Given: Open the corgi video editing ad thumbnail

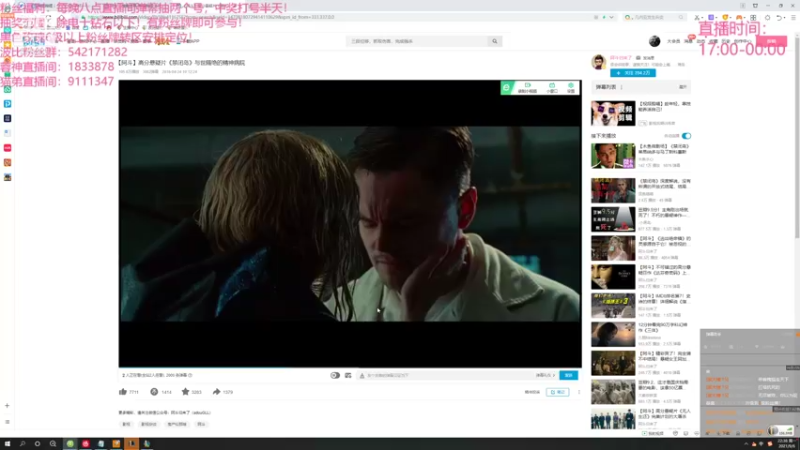Looking at the screenshot, I should click(x=613, y=113).
